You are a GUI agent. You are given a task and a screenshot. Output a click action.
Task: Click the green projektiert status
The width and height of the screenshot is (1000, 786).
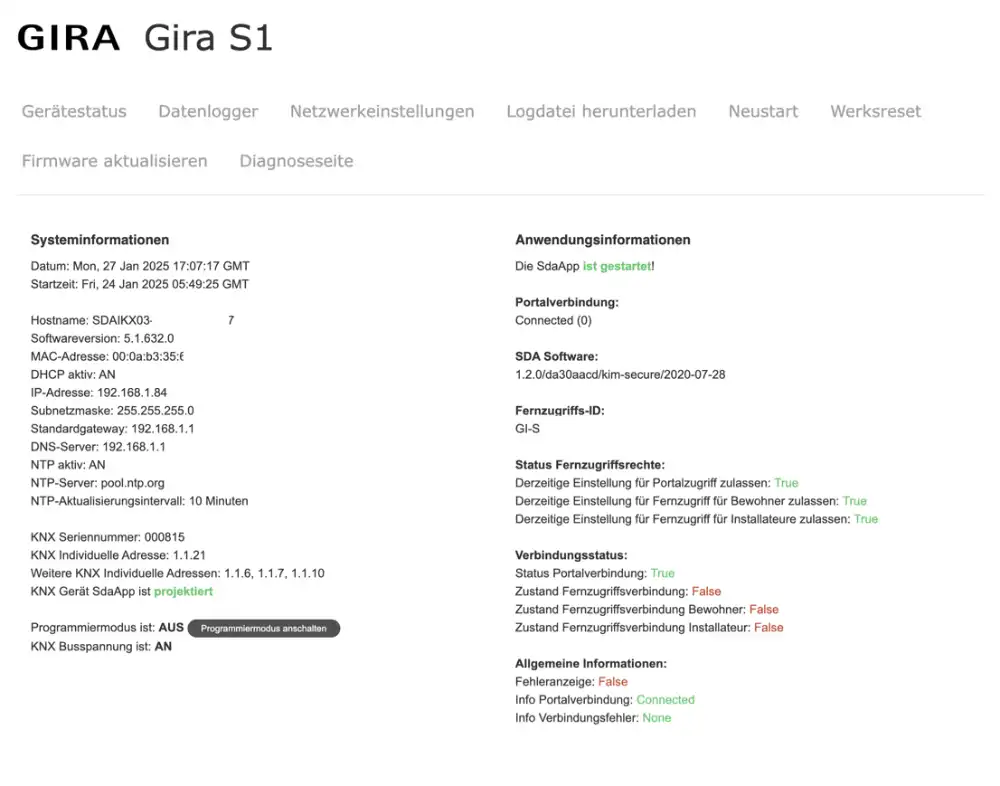183,591
